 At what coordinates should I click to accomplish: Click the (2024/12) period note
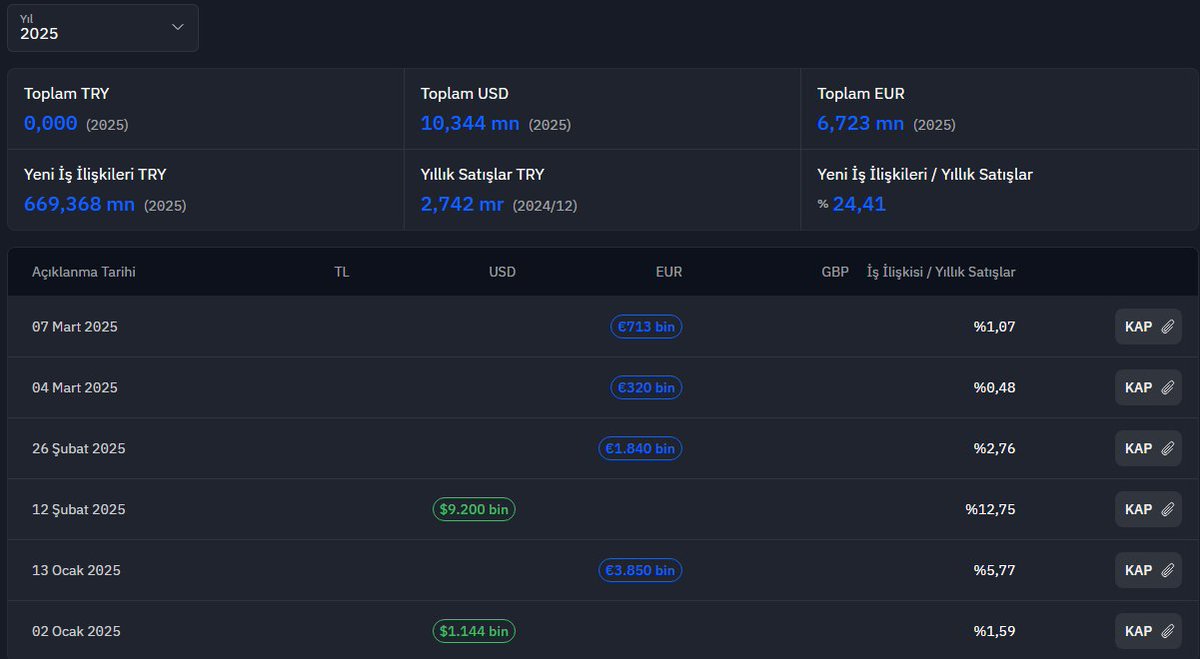point(545,205)
